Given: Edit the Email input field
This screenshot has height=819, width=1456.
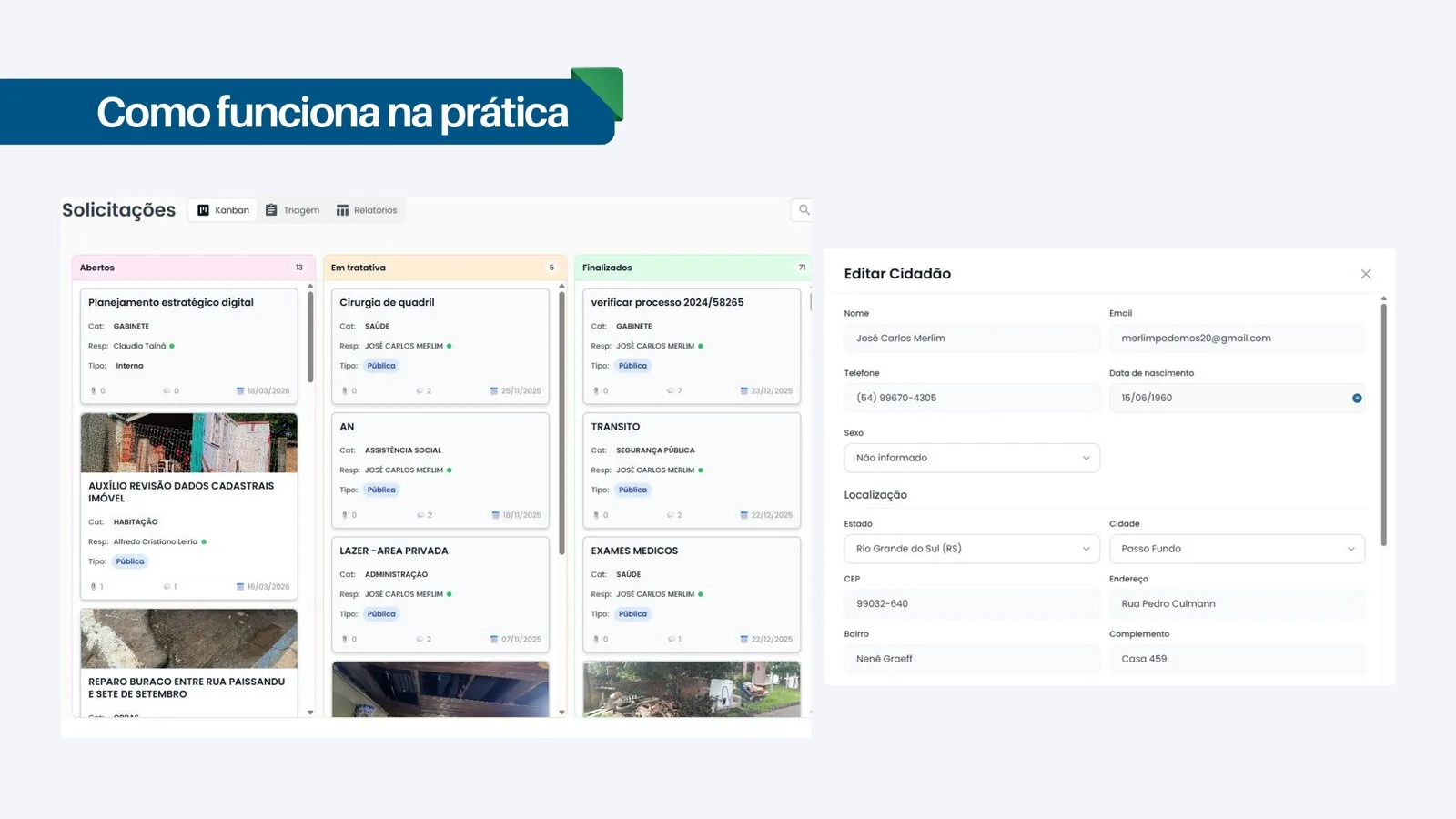Looking at the screenshot, I should pyautogui.click(x=1237, y=339).
